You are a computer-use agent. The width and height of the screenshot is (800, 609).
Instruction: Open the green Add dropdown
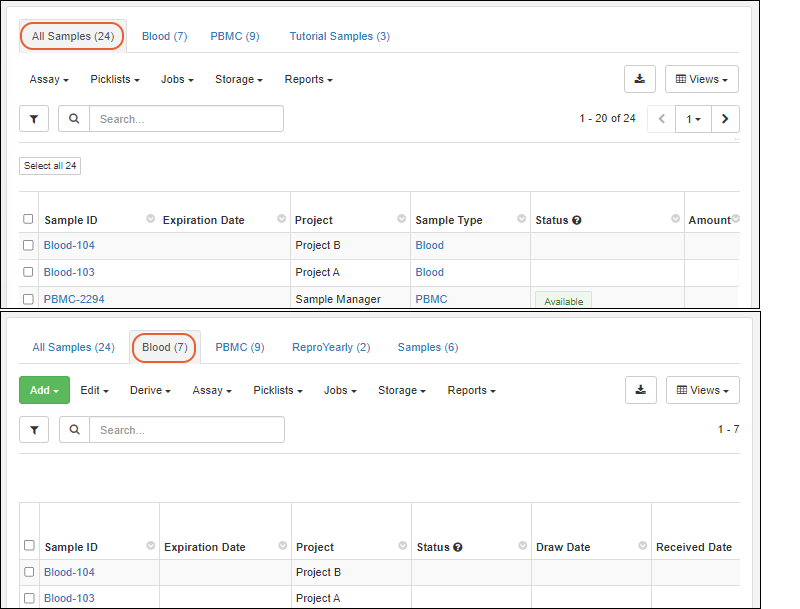pyautogui.click(x=44, y=390)
